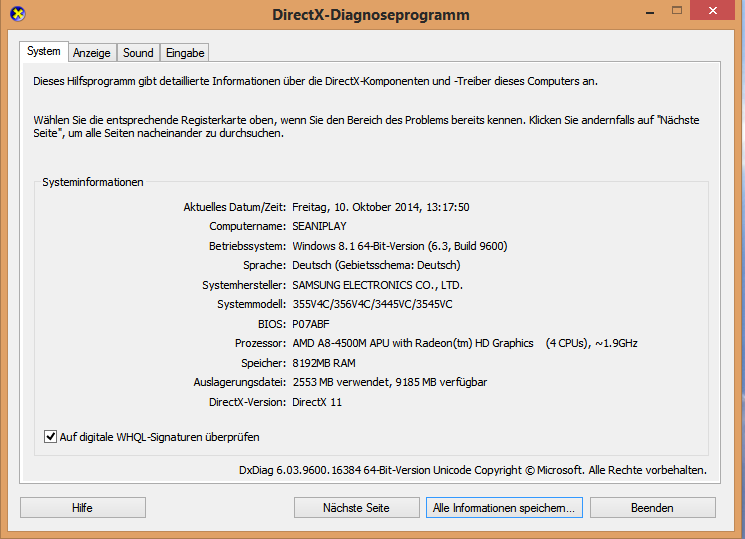745x539 pixels.
Task: Click the Betriebssystem label
Action: click(x=248, y=246)
